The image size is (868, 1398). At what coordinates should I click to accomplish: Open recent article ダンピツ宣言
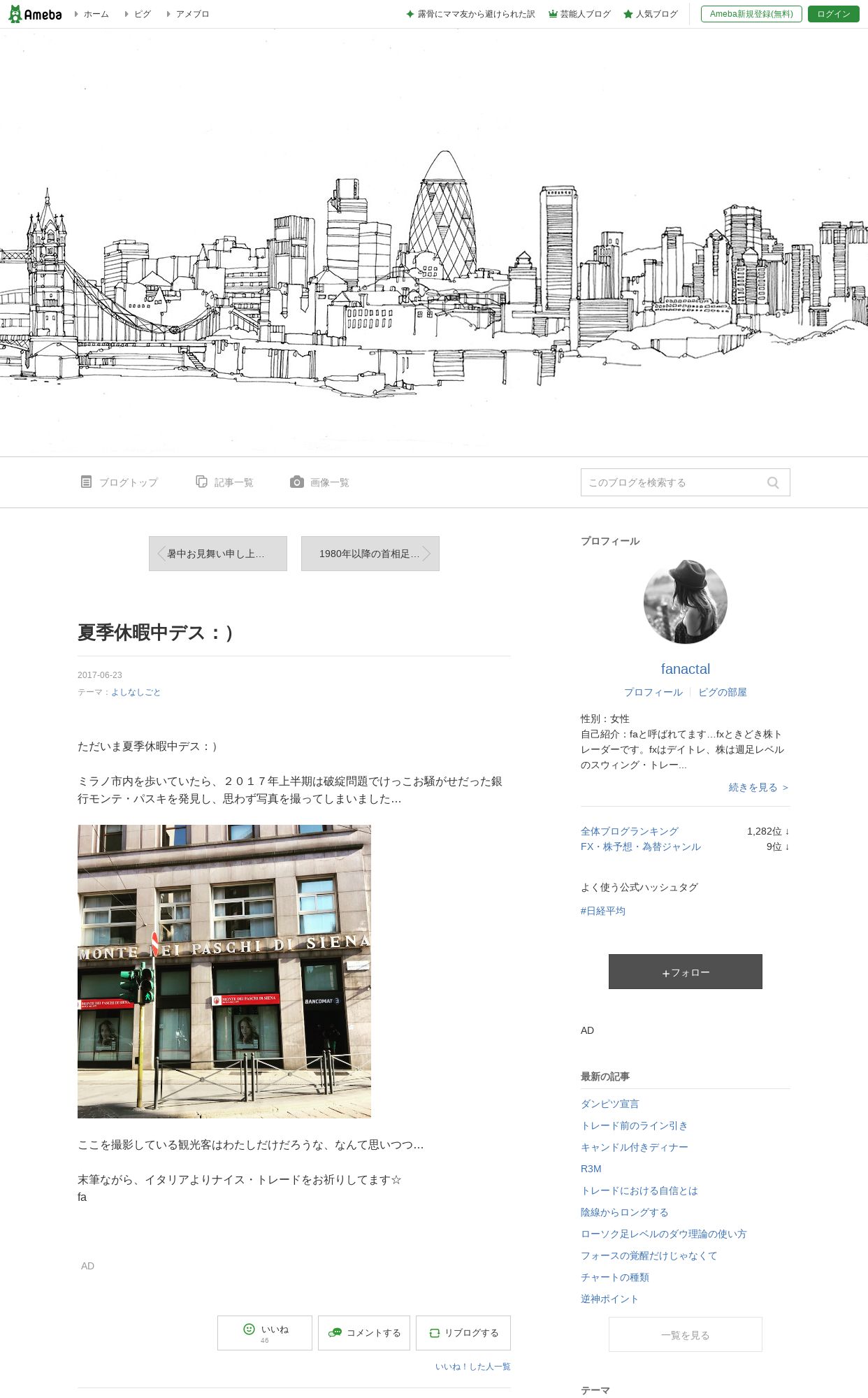pyautogui.click(x=610, y=1104)
